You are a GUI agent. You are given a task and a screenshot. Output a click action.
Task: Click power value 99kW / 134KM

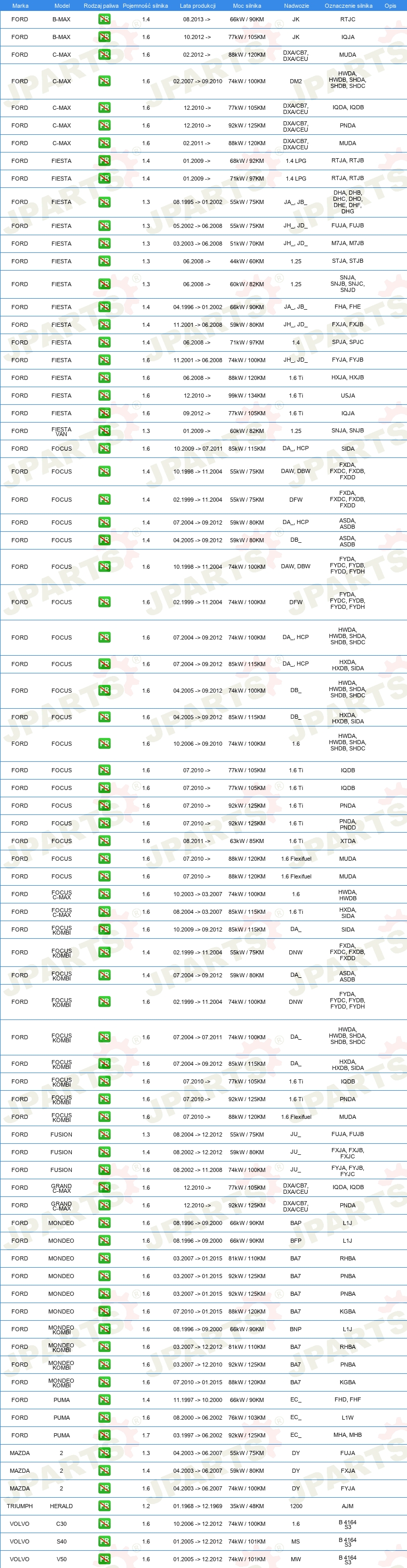(247, 396)
